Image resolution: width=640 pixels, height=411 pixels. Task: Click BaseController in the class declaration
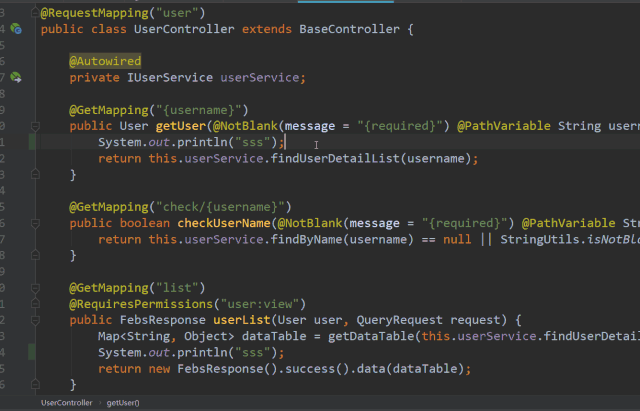pos(349,29)
